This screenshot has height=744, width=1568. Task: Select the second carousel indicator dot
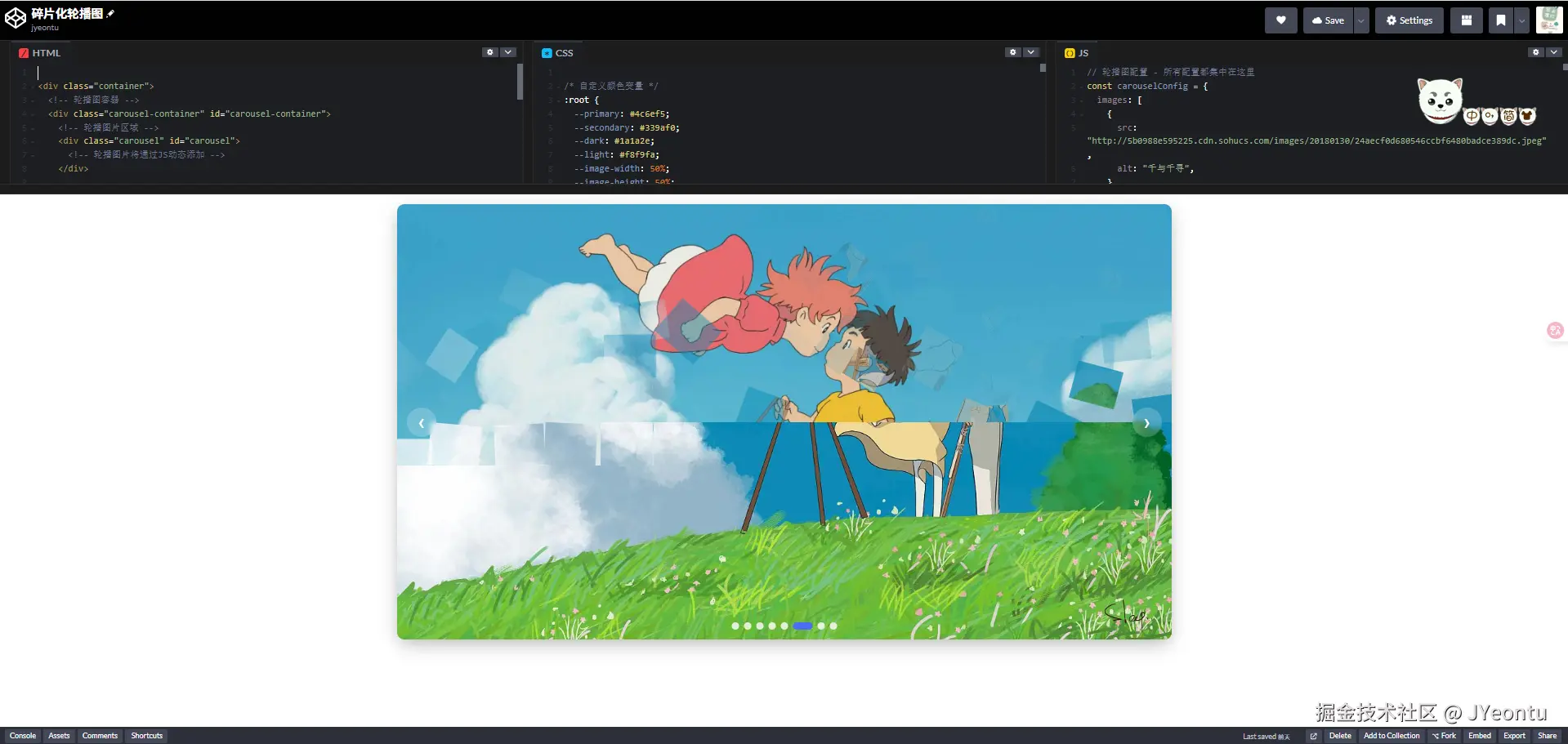pyautogui.click(x=748, y=626)
